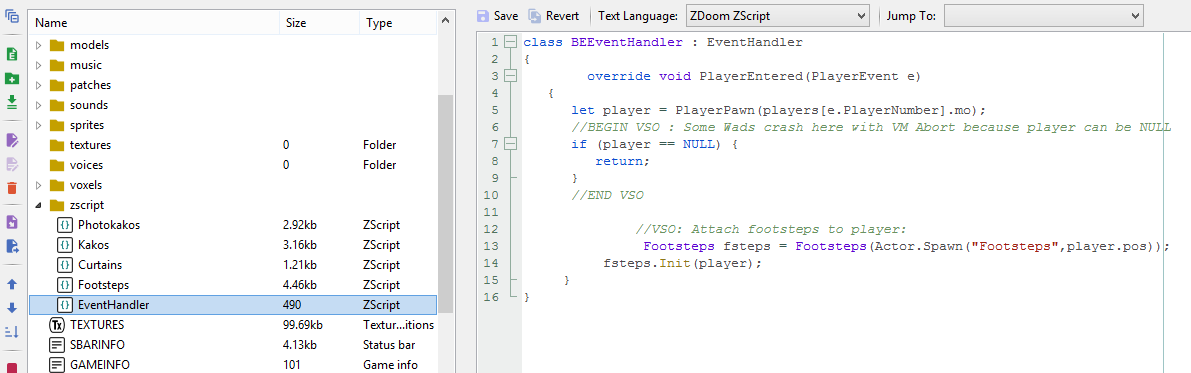Image resolution: width=1191 pixels, height=373 pixels.
Task: Click the overlapping windows icon at toolbar top
Action: coord(11,15)
